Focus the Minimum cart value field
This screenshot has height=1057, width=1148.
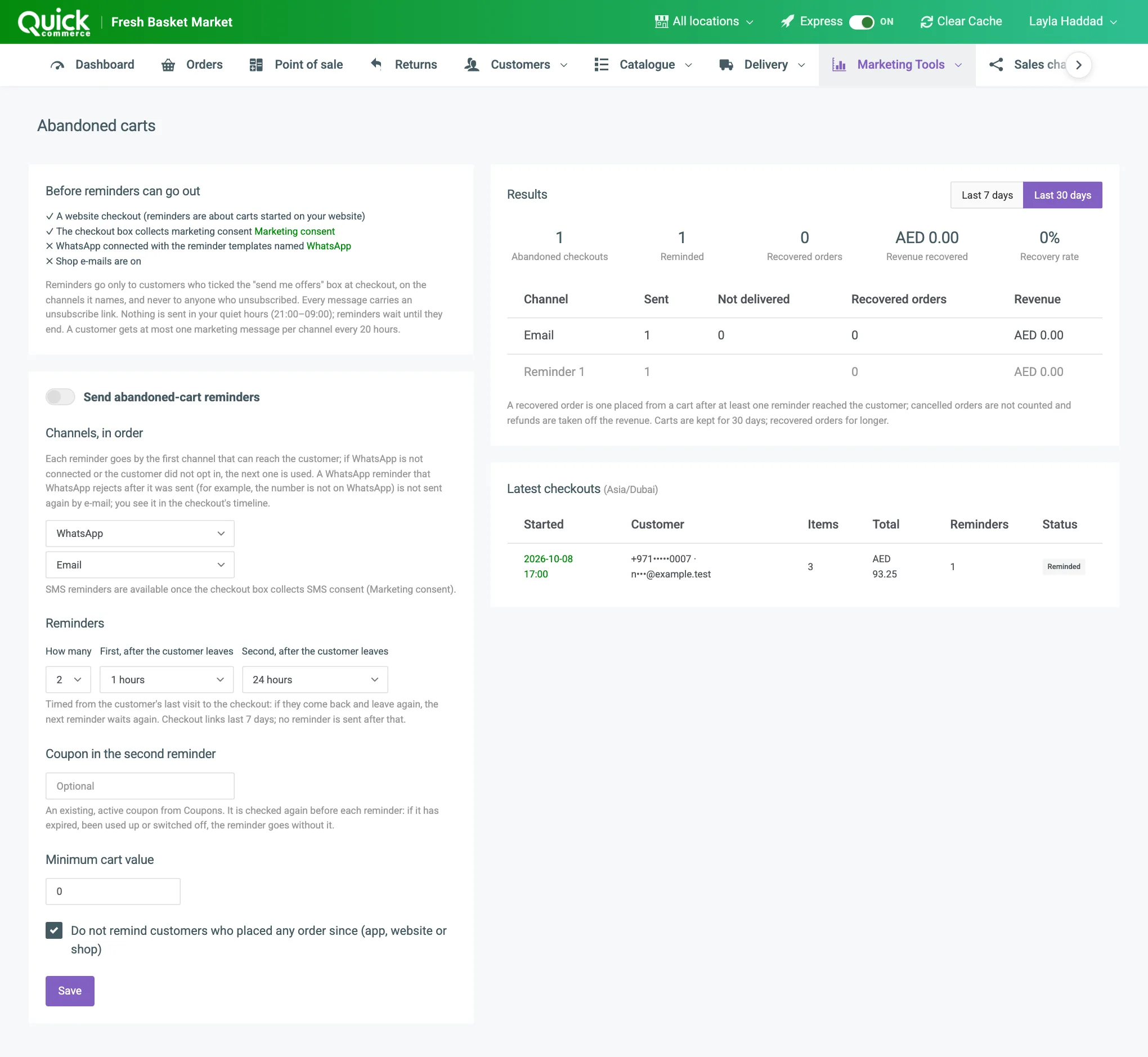(x=113, y=891)
